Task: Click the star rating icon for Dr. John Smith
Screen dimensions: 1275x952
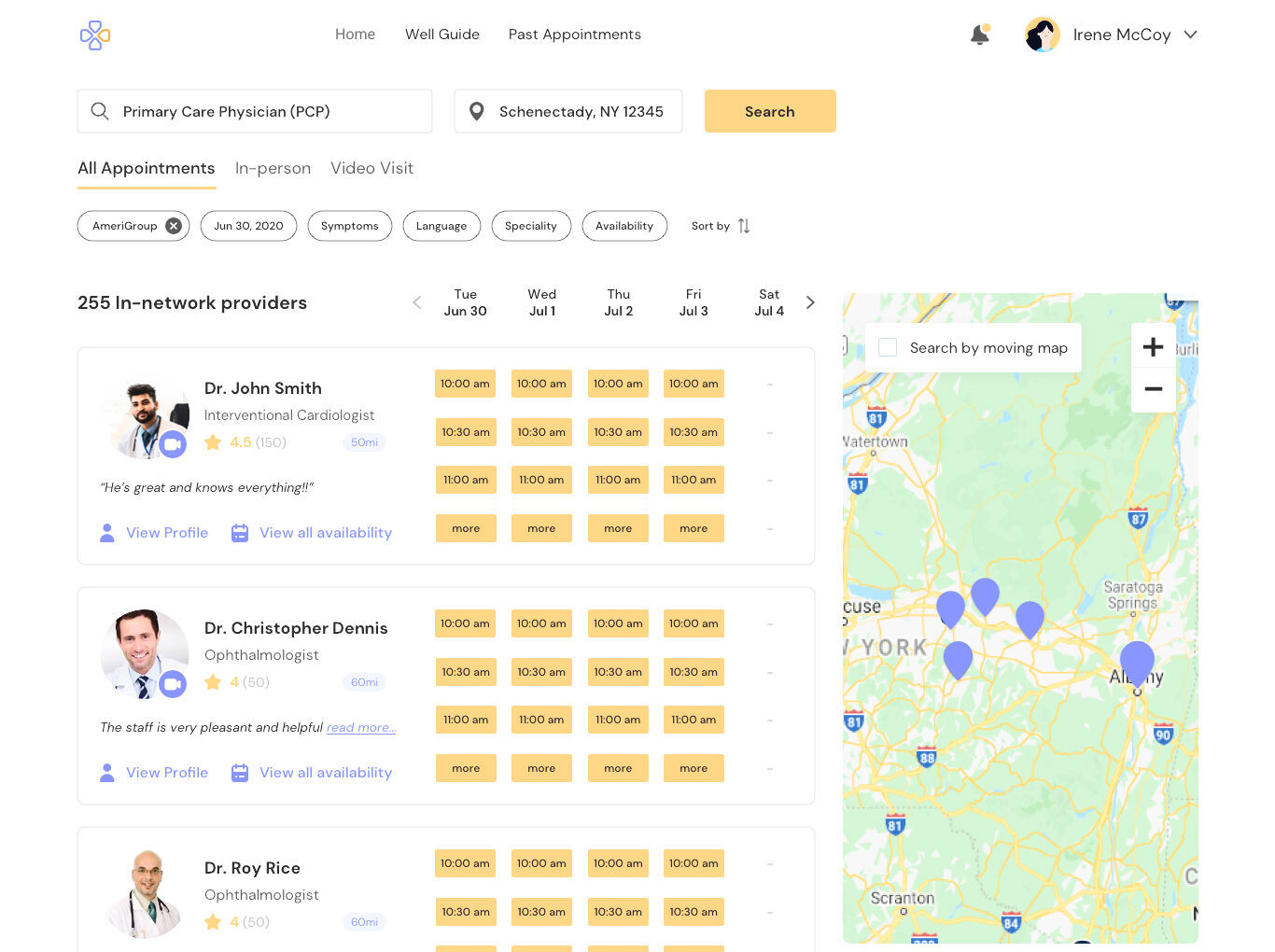Action: 213,442
